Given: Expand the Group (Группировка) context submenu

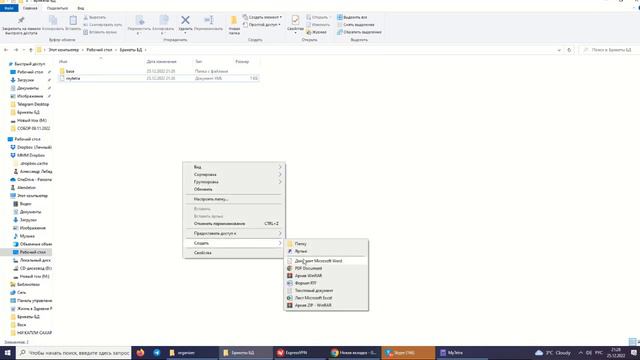Looking at the screenshot, I should (233, 182).
